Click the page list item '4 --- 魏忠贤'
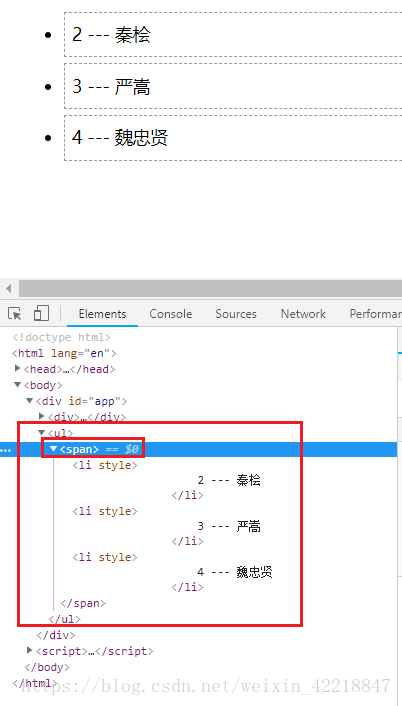This screenshot has height=706, width=402. [x=233, y=138]
